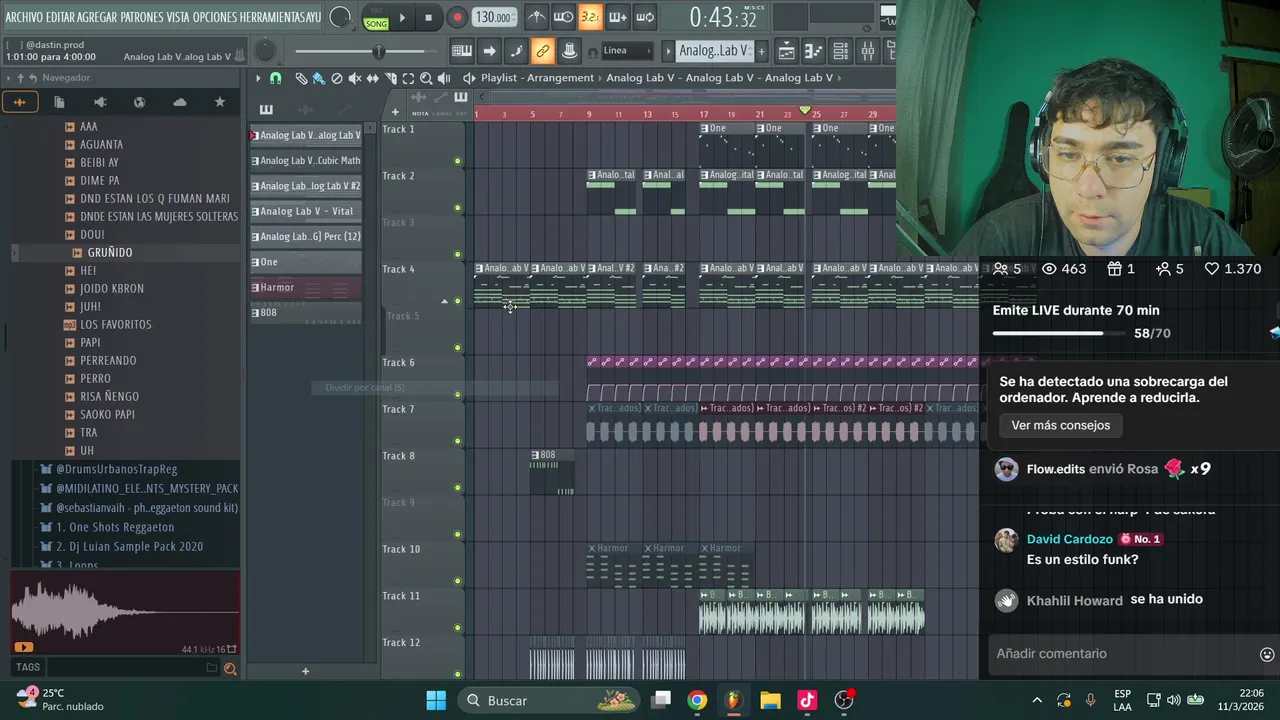Image resolution: width=1280 pixels, height=720 pixels.
Task: Click the Añadir comentario field
Action: pos(1120,653)
